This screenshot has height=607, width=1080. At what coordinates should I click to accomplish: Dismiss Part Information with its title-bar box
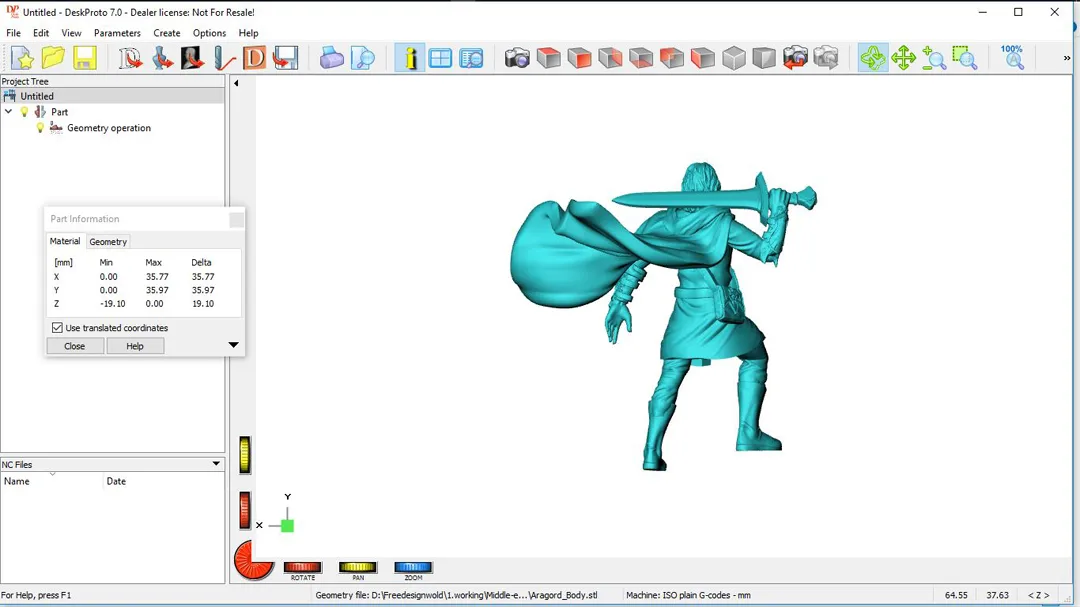[x=236, y=220]
